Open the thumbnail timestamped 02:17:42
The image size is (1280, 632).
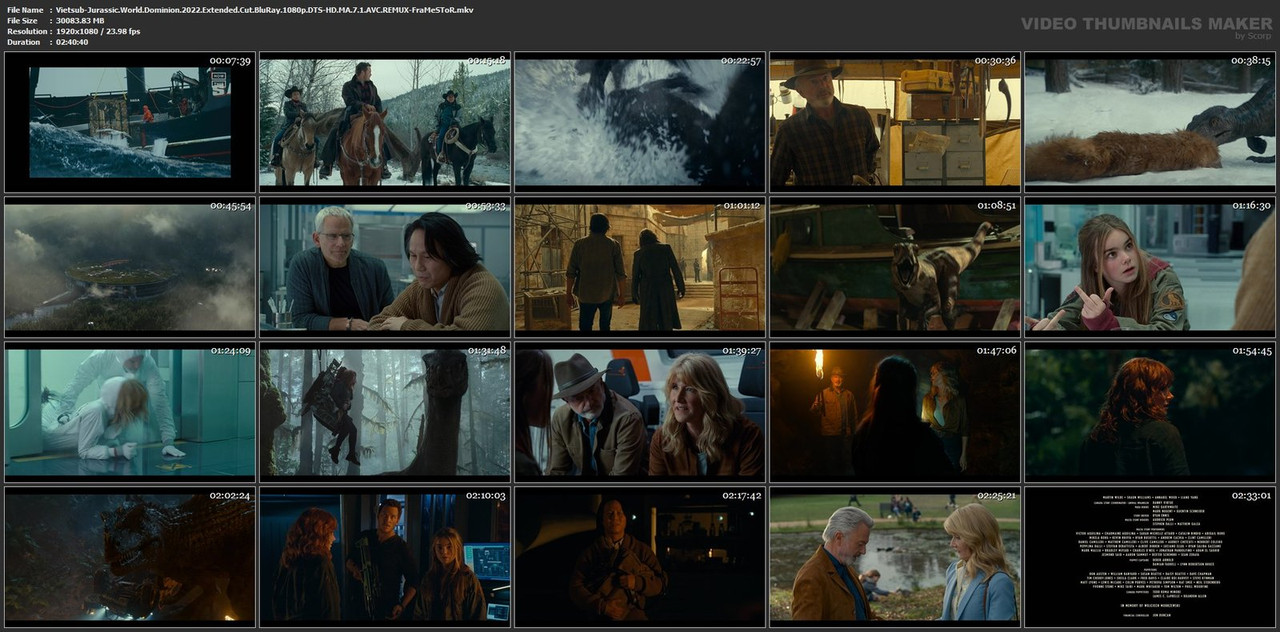click(640, 556)
